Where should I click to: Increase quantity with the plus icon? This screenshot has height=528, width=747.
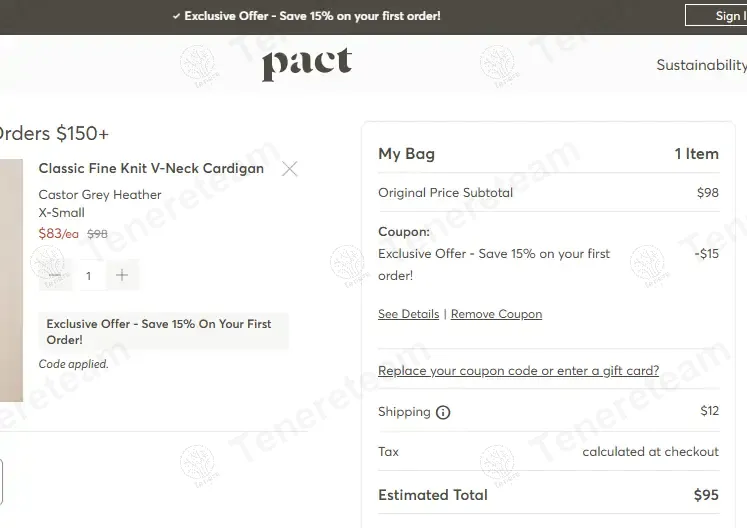(122, 275)
